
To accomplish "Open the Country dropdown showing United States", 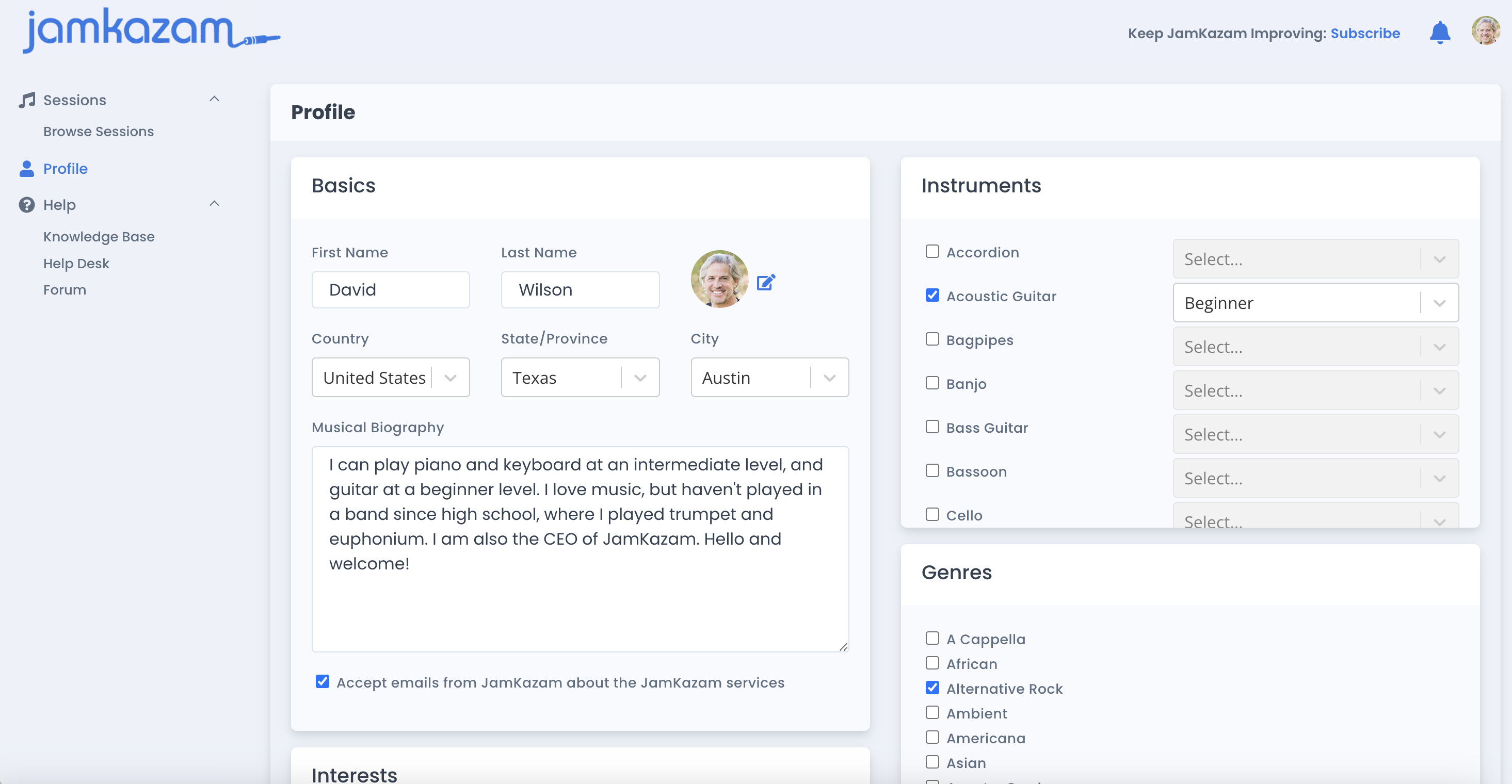I will pos(390,378).
